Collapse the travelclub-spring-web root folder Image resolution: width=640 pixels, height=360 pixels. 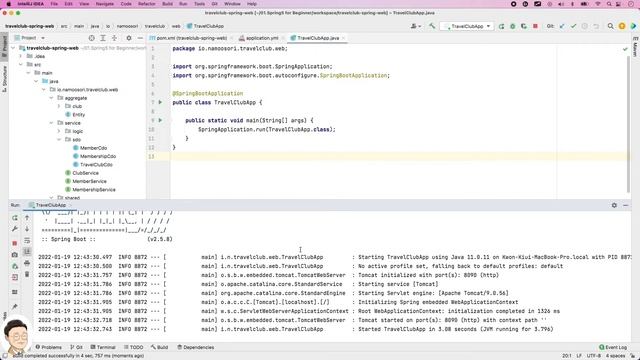[x=13, y=48]
